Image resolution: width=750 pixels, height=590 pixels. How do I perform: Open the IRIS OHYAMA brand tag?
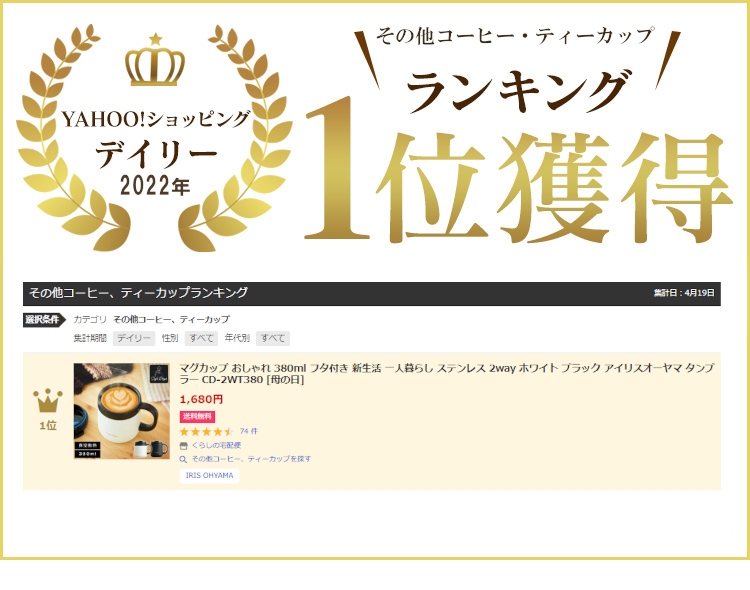click(210, 476)
